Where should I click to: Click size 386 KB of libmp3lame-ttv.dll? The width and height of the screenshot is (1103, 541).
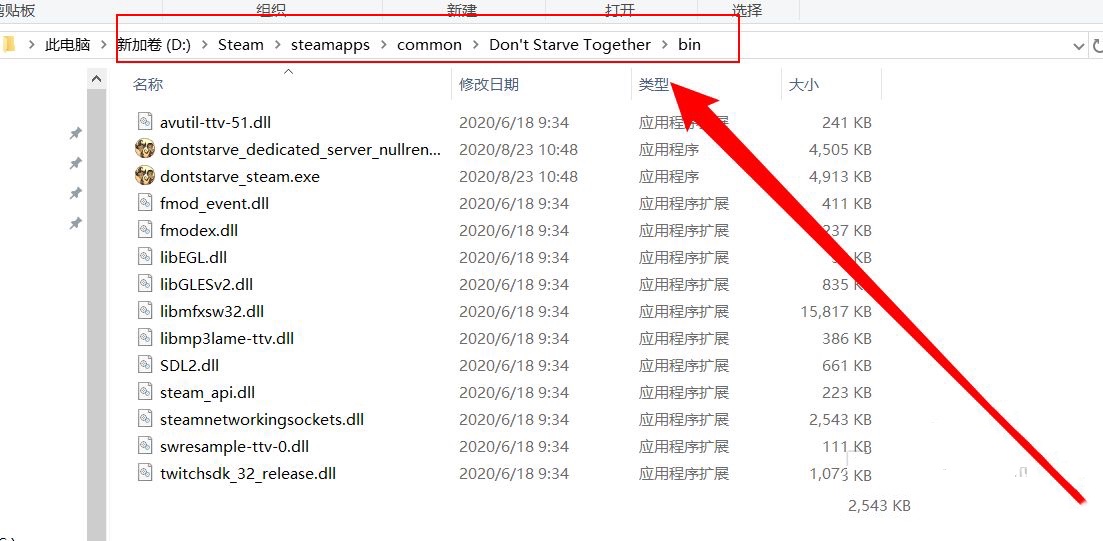847,338
